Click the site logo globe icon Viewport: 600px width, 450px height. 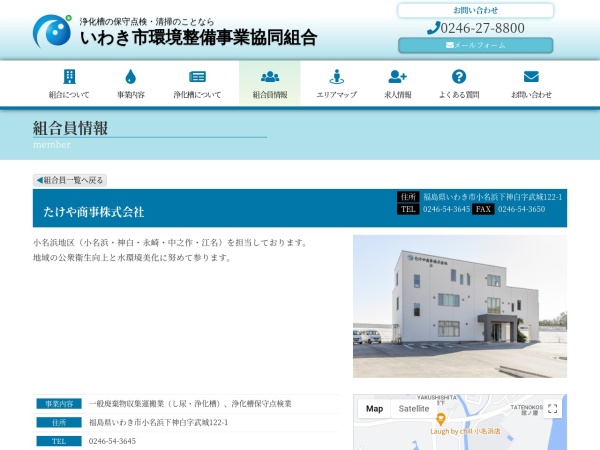tap(52, 31)
